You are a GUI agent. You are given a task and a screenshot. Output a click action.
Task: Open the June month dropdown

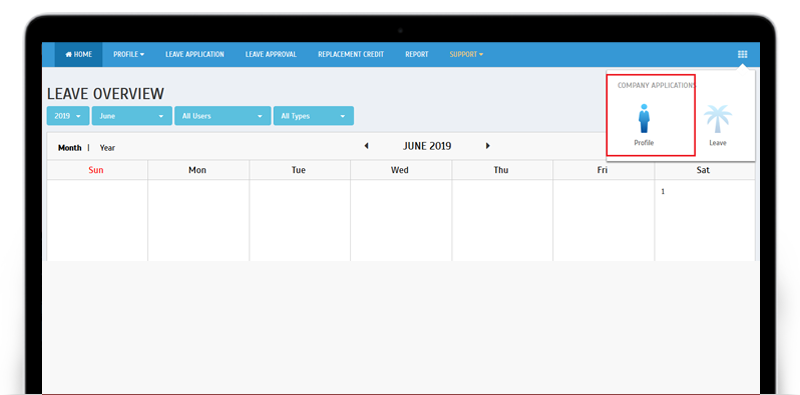132,116
